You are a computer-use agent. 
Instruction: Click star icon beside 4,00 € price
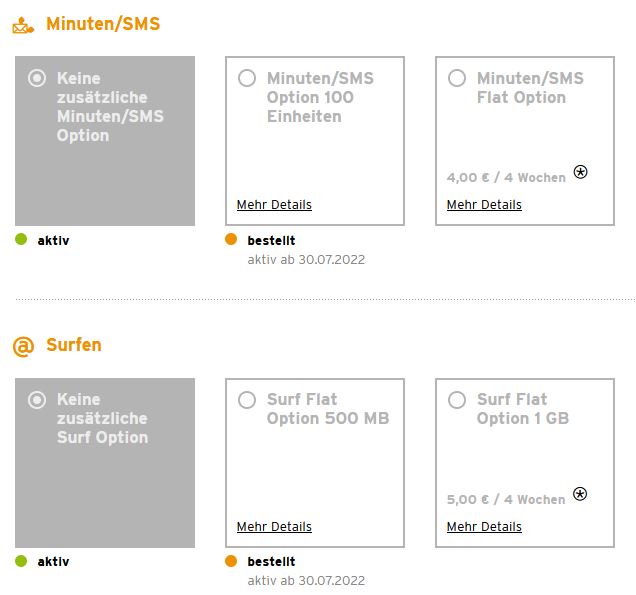tap(581, 172)
